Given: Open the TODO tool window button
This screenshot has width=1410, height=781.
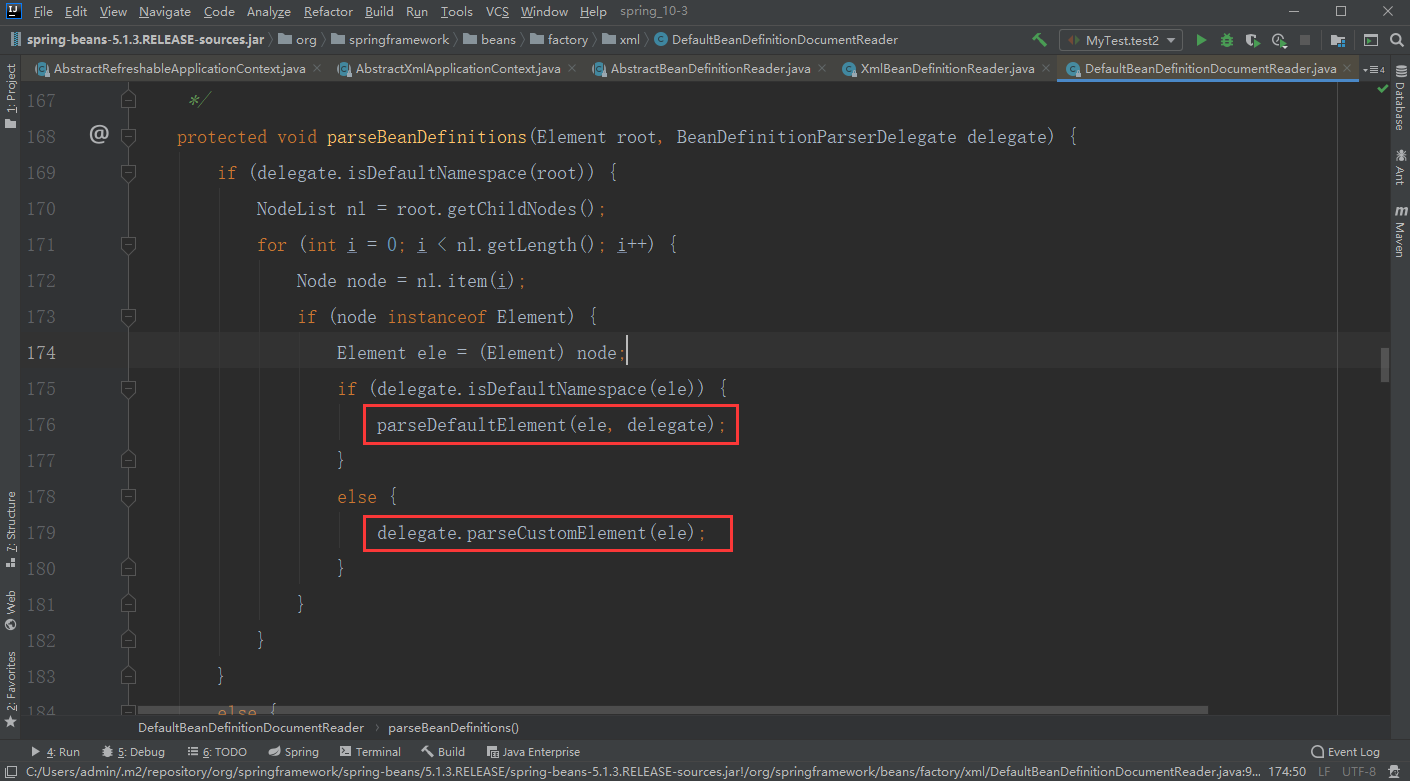Looking at the screenshot, I should point(216,752).
